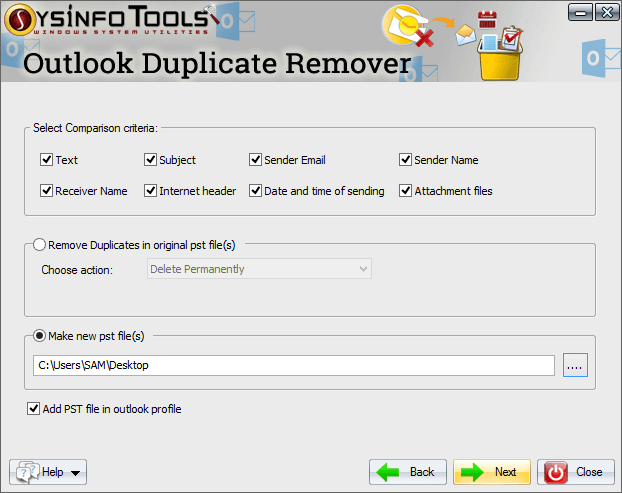The image size is (622, 493).
Task: Toggle the Internet header checkbox
Action: tap(150, 191)
